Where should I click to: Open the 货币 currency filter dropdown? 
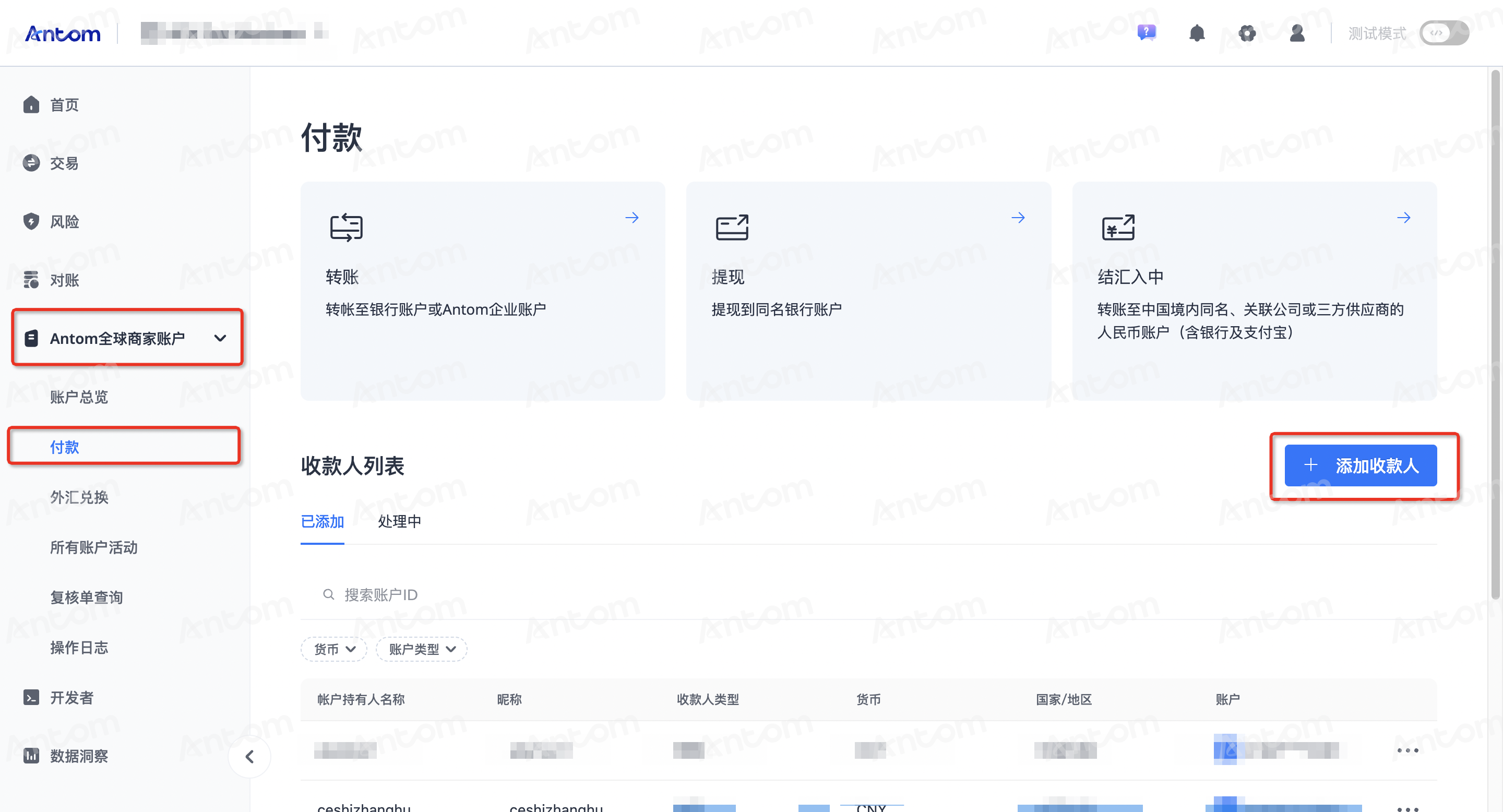[335, 649]
